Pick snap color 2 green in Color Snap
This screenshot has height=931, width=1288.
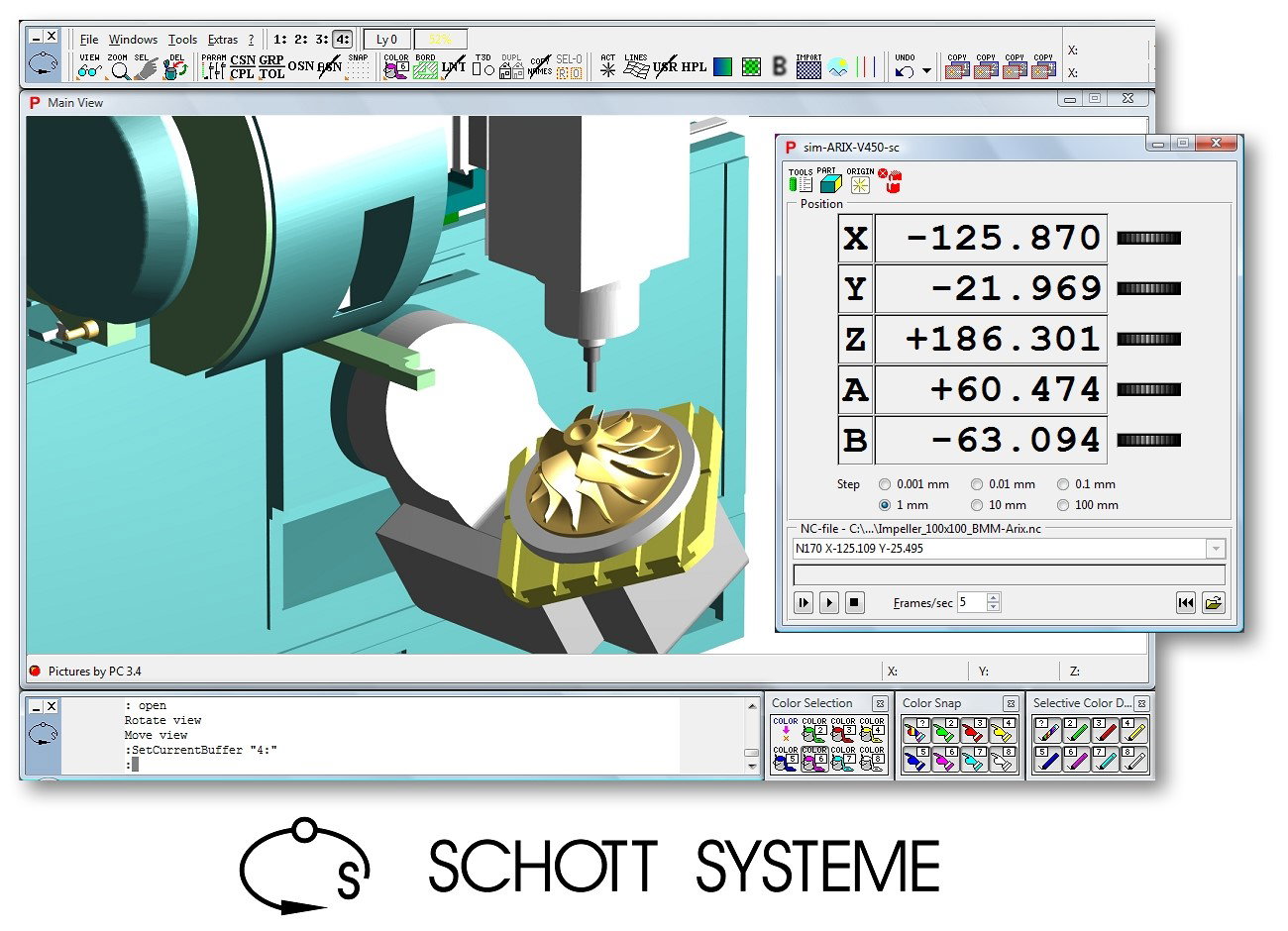[x=945, y=731]
